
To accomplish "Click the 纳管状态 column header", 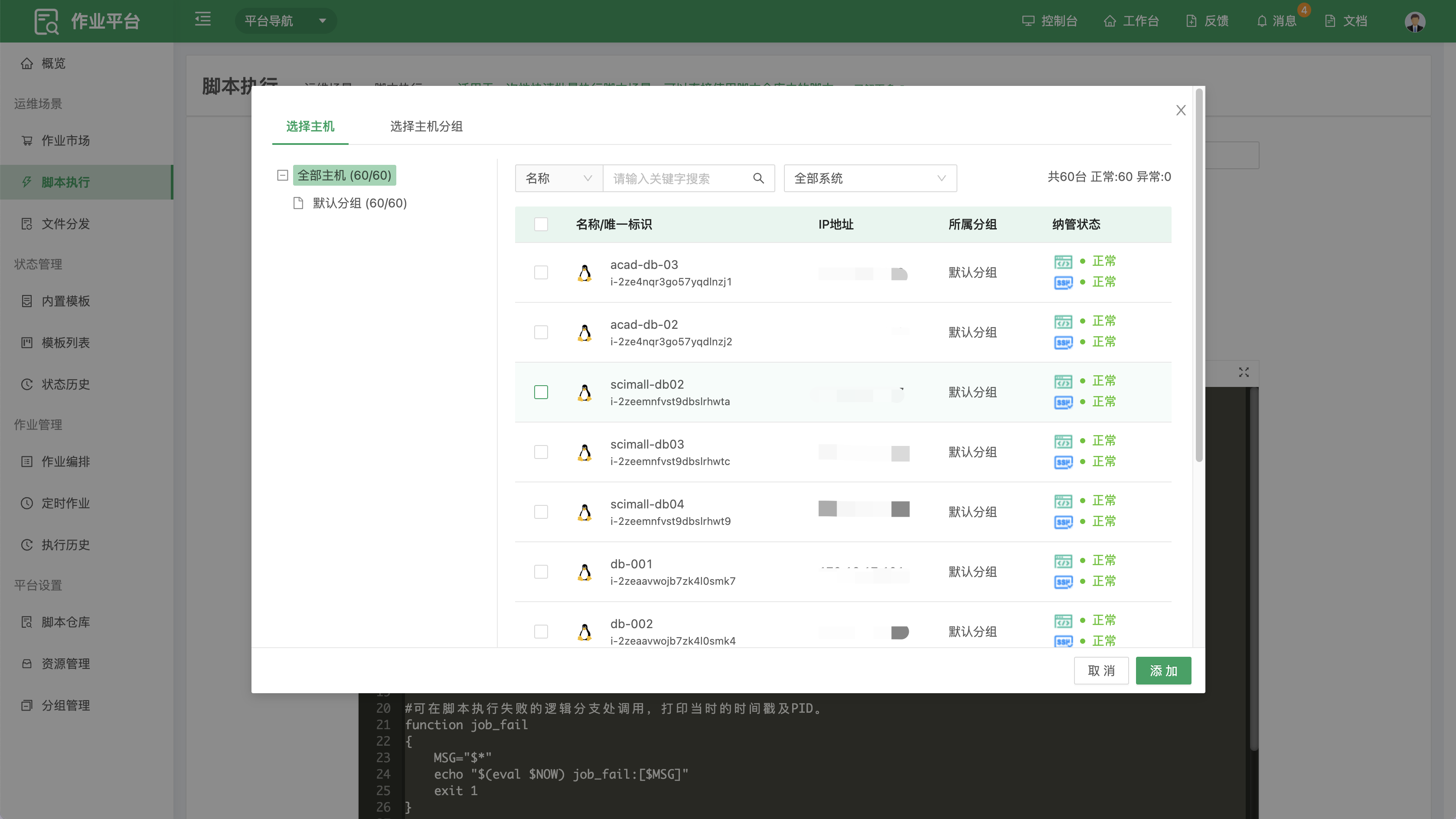I will tap(1076, 225).
